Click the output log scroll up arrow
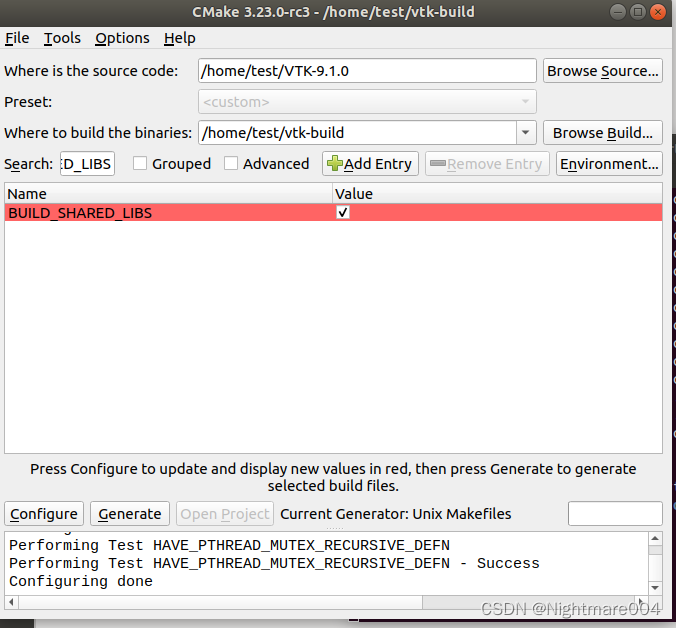 click(x=655, y=538)
